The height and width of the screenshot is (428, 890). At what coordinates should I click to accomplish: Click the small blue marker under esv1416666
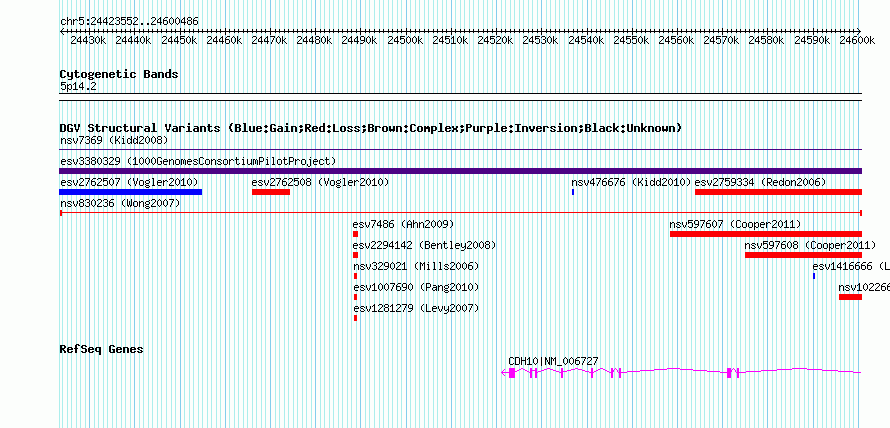click(814, 276)
